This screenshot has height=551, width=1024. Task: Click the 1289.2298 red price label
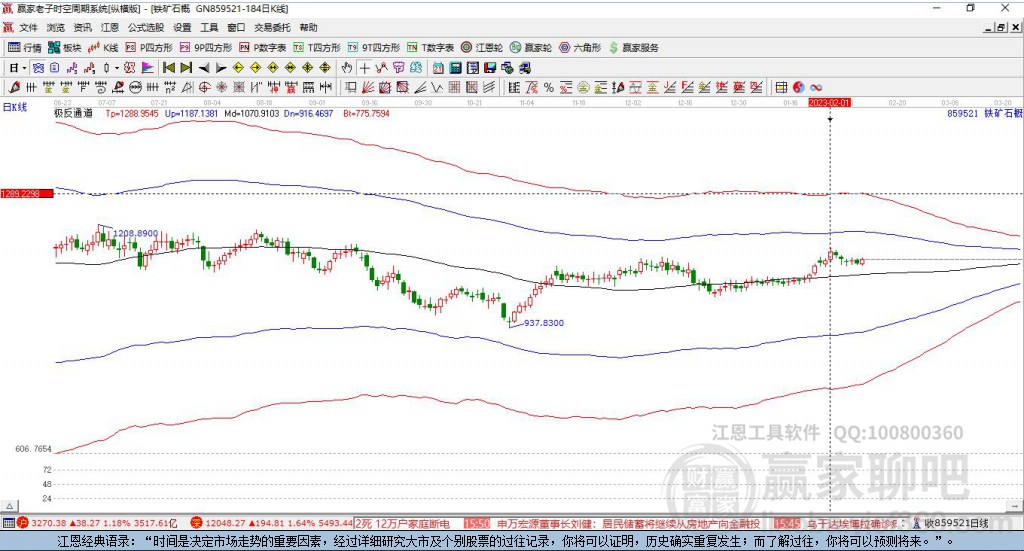pyautogui.click(x=27, y=194)
